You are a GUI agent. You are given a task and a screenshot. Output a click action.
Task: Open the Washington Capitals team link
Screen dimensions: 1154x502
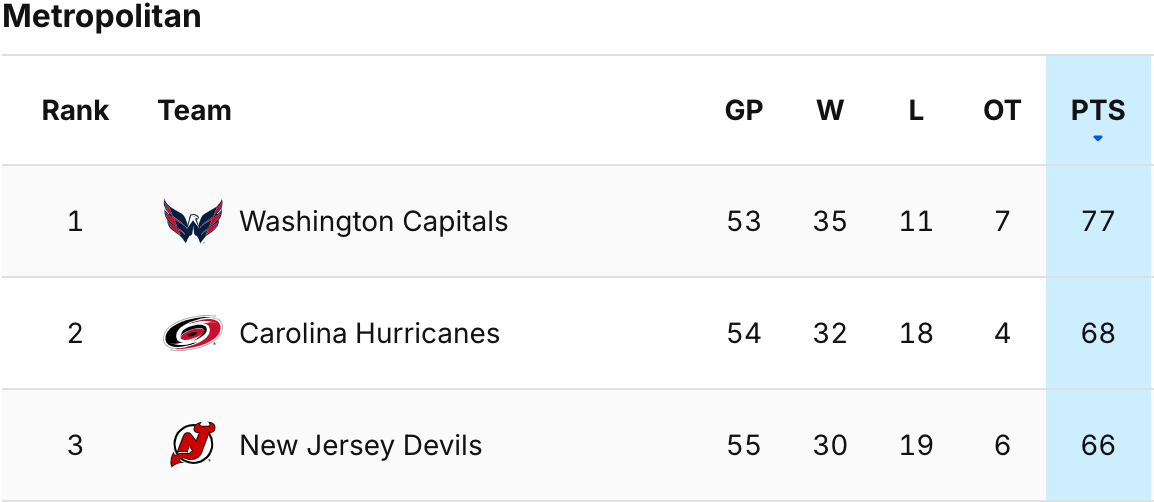[373, 221]
